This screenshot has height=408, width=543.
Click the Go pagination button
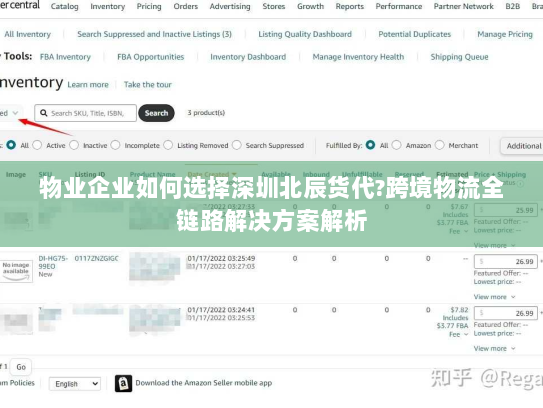(21, 367)
